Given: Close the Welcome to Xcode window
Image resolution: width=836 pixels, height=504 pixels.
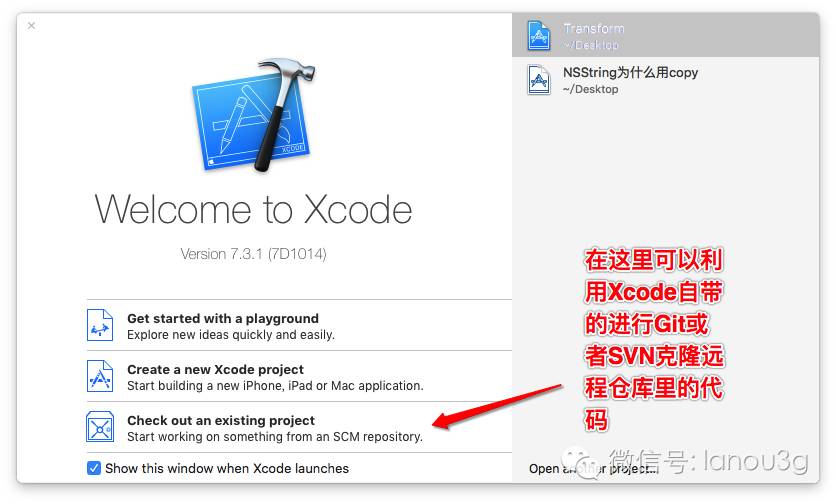Looking at the screenshot, I should point(31,25).
